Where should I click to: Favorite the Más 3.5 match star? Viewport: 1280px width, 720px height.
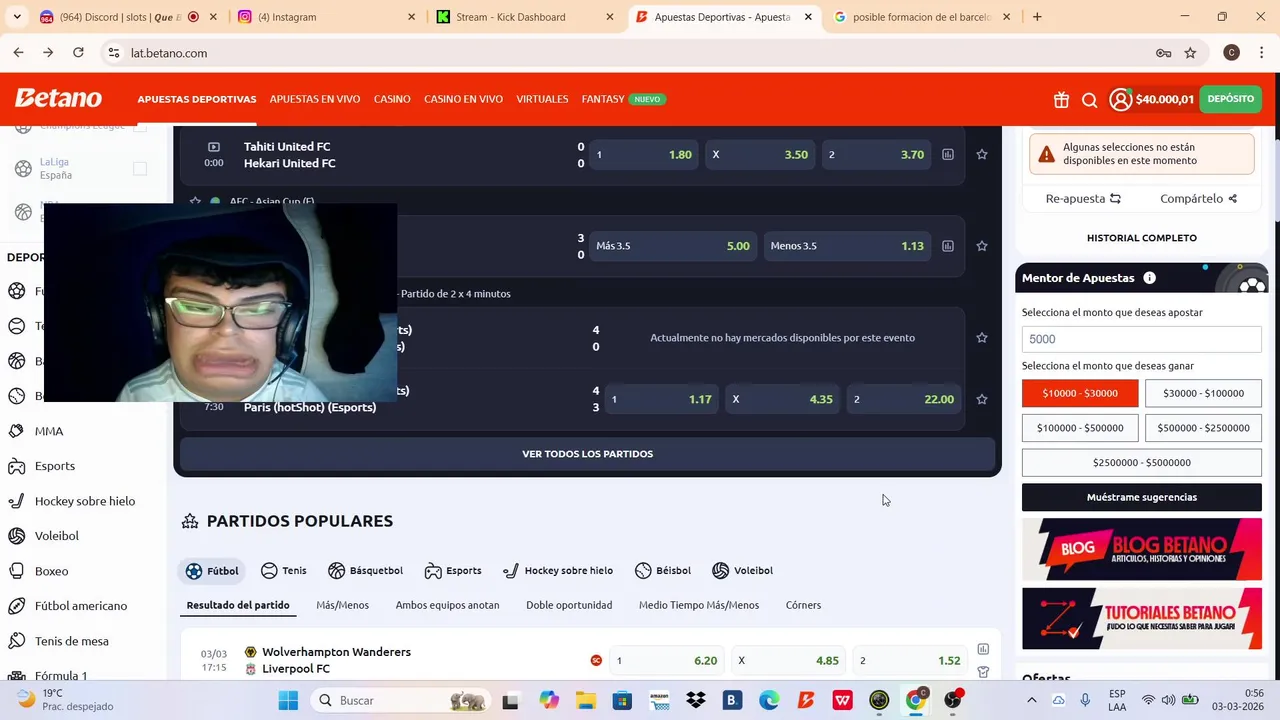982,245
